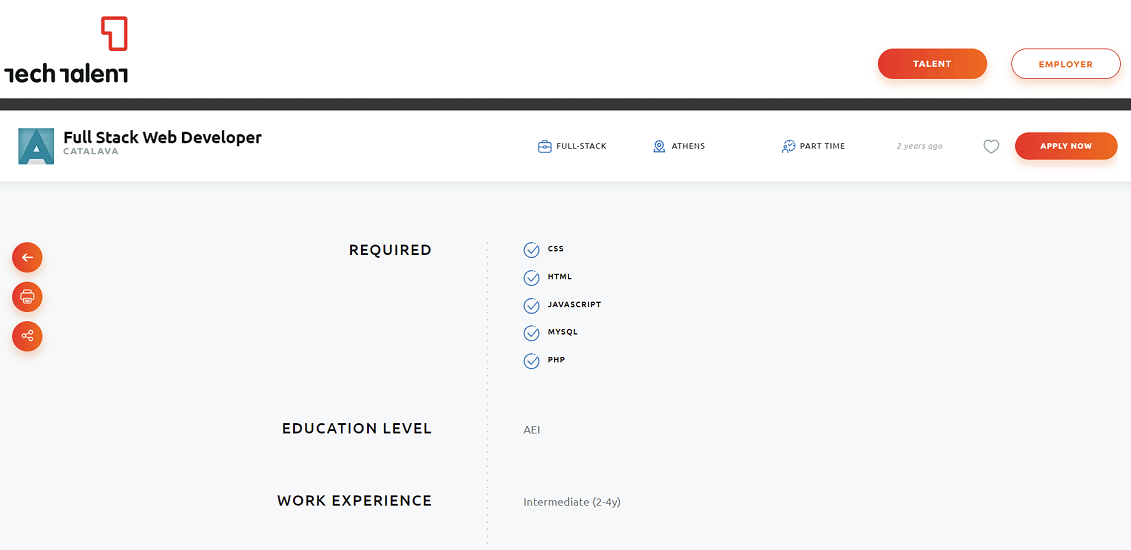1131x550 pixels.
Task: Click the Full-Stack category label
Action: [x=581, y=146]
